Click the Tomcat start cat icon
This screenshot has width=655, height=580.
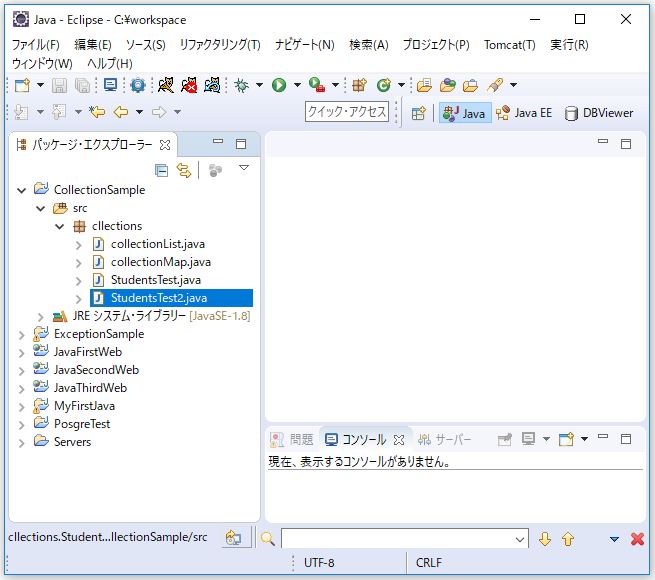[166, 85]
